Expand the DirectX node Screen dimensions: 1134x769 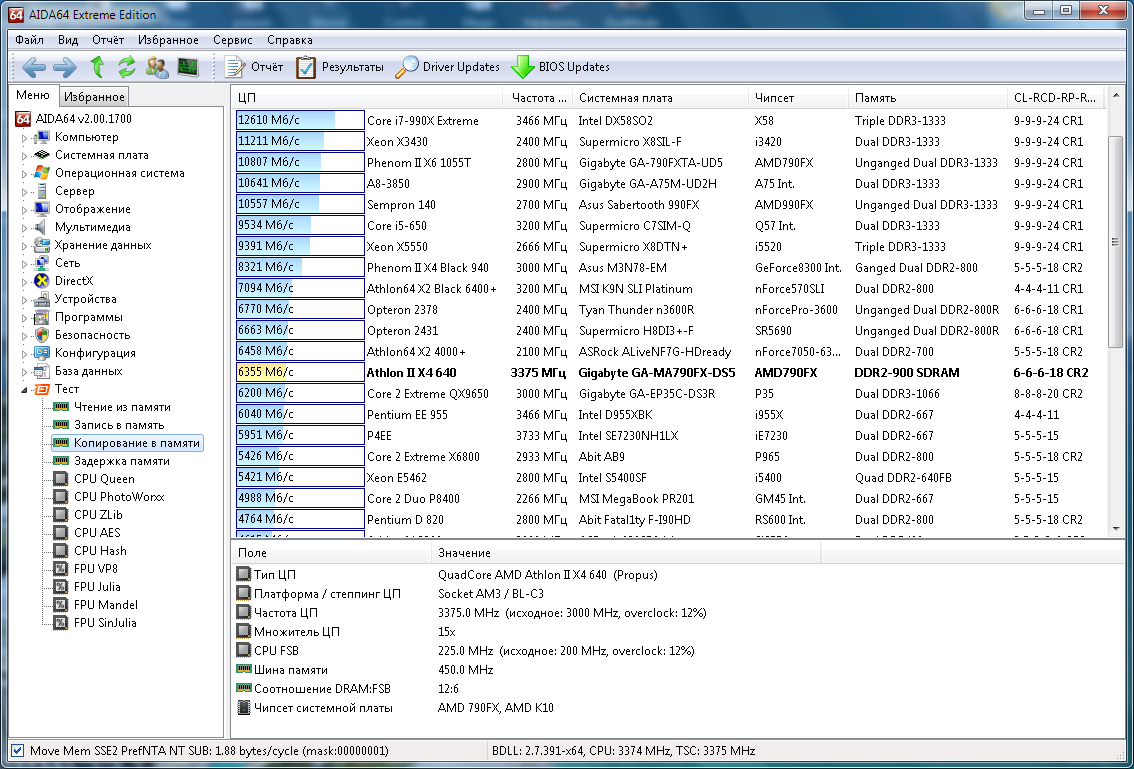click(25, 281)
